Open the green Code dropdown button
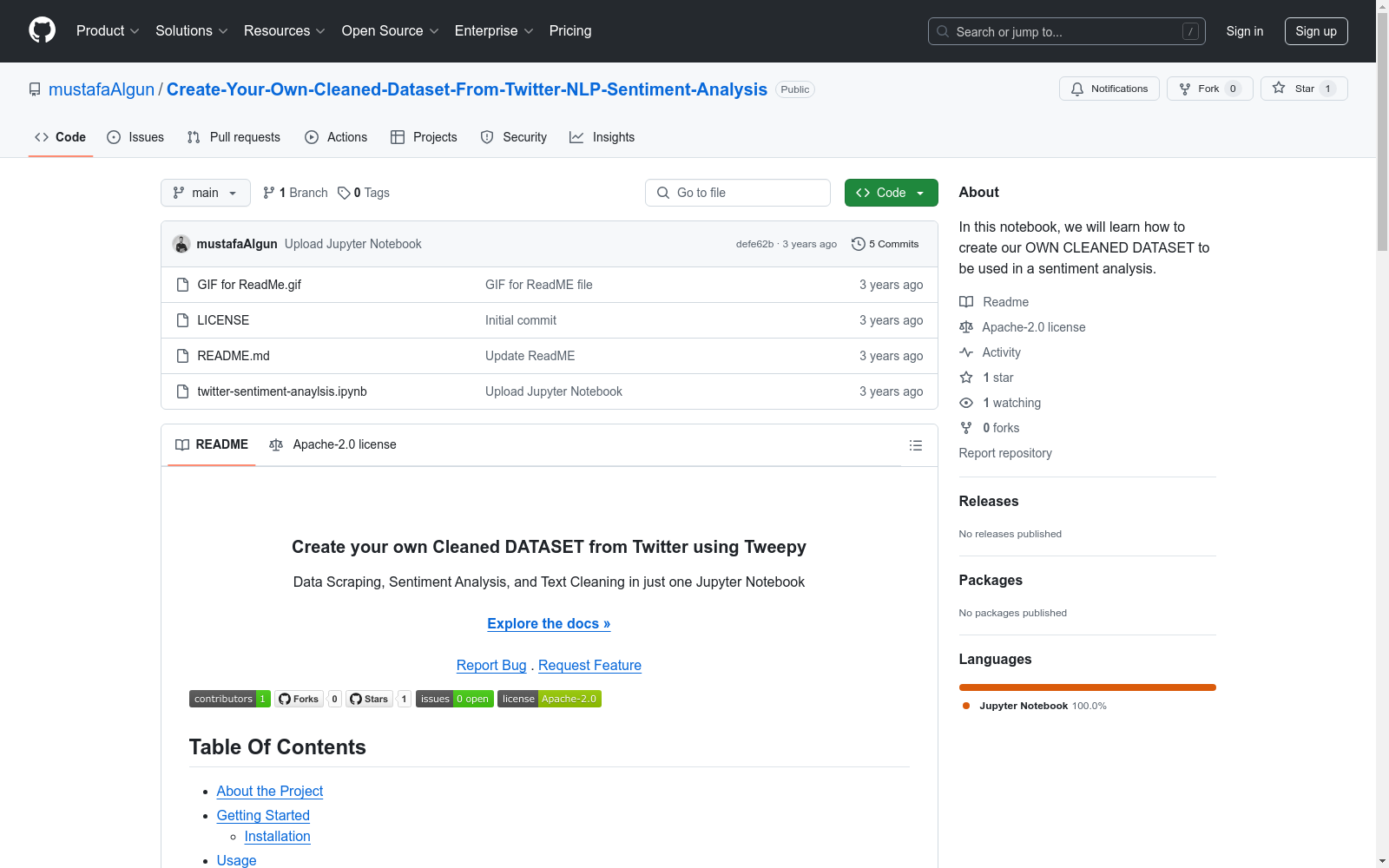Screen dimensions: 1389x868 tap(892, 193)
